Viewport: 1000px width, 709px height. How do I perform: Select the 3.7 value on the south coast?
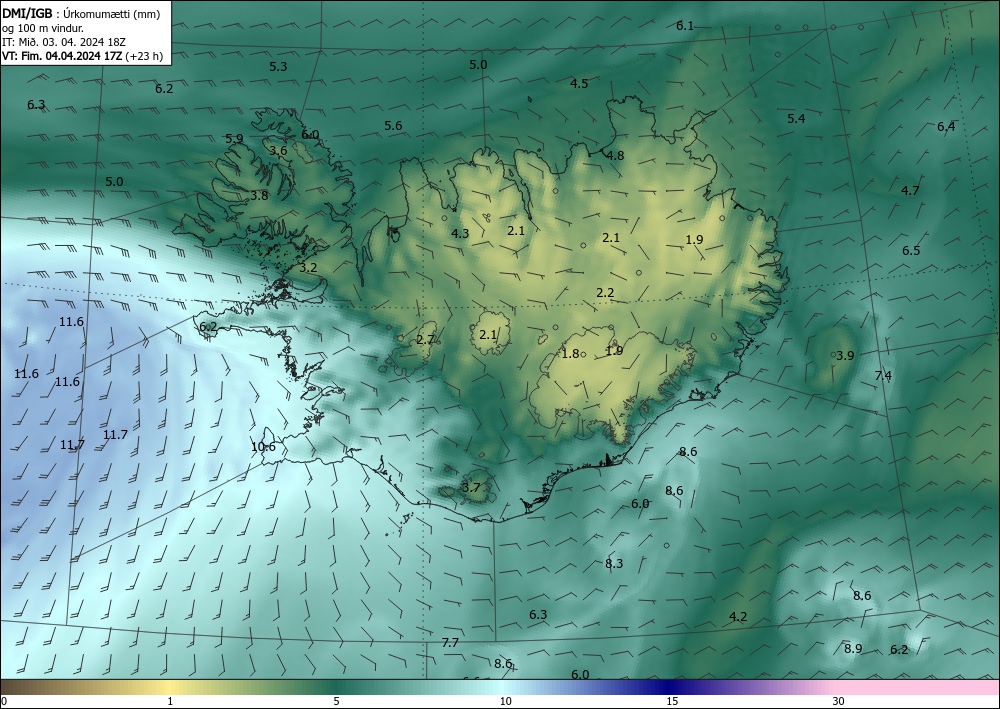point(471,488)
